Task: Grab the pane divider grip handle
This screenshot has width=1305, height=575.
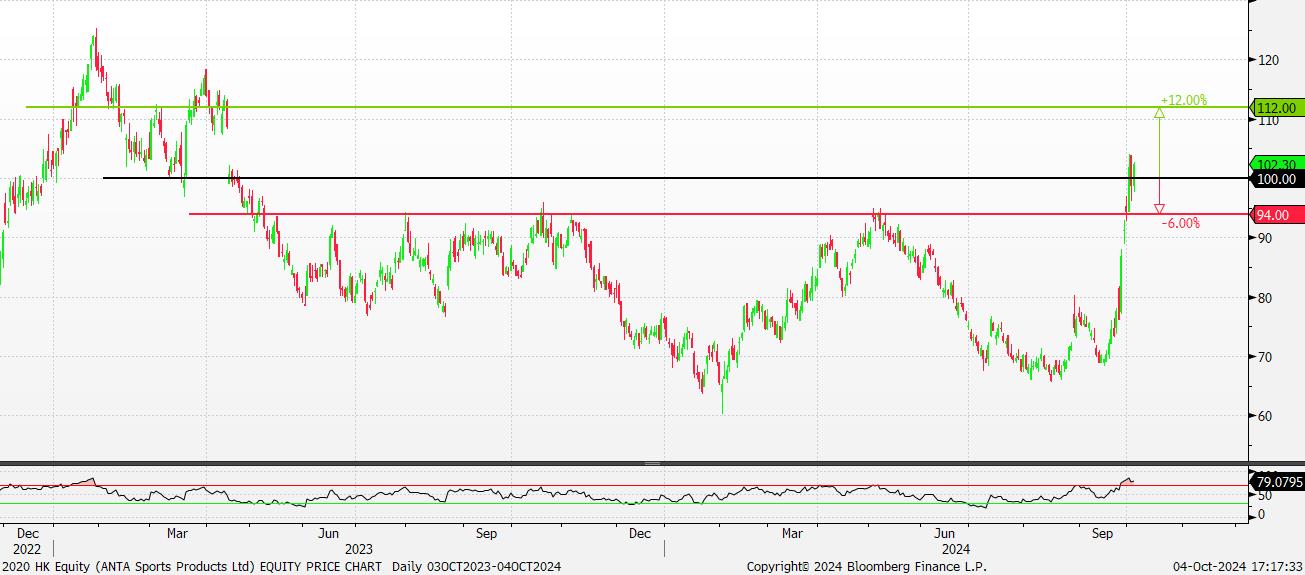Action: pos(652,464)
